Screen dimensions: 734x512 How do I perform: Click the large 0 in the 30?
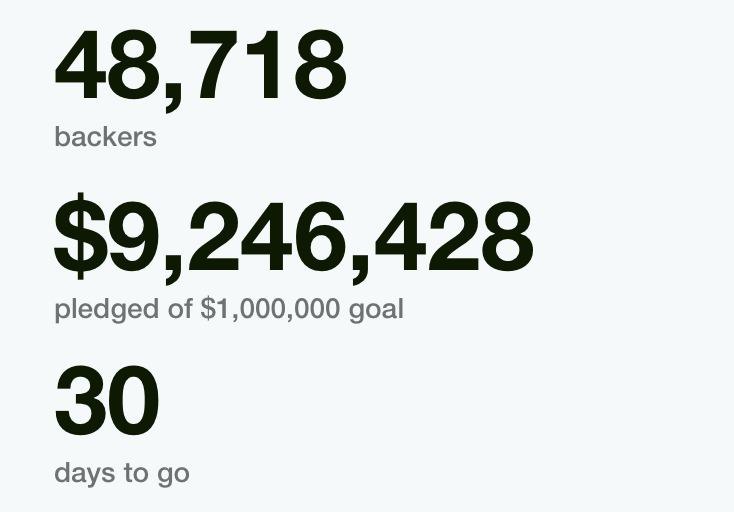pos(134,402)
